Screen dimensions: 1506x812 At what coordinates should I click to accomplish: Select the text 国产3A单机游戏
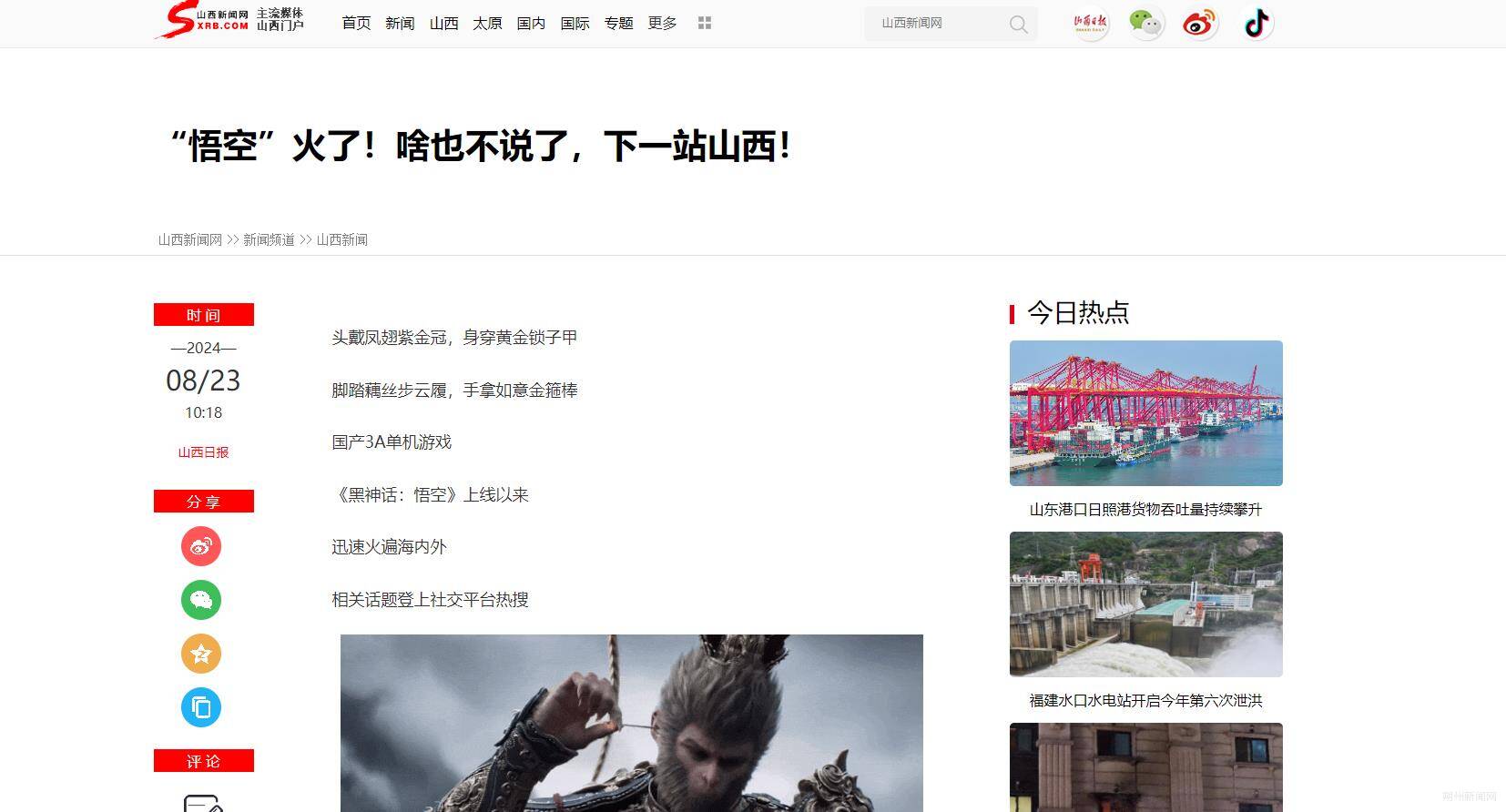(x=392, y=442)
